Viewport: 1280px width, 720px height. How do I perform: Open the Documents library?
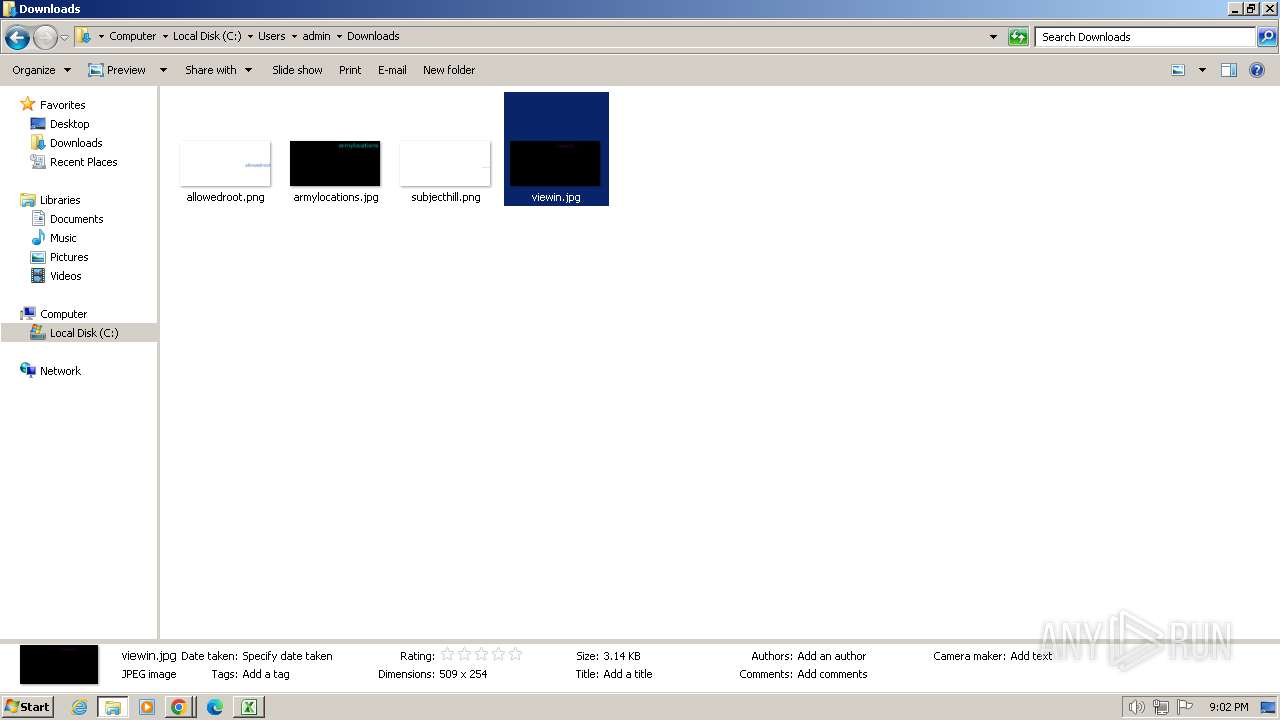[x=76, y=219]
